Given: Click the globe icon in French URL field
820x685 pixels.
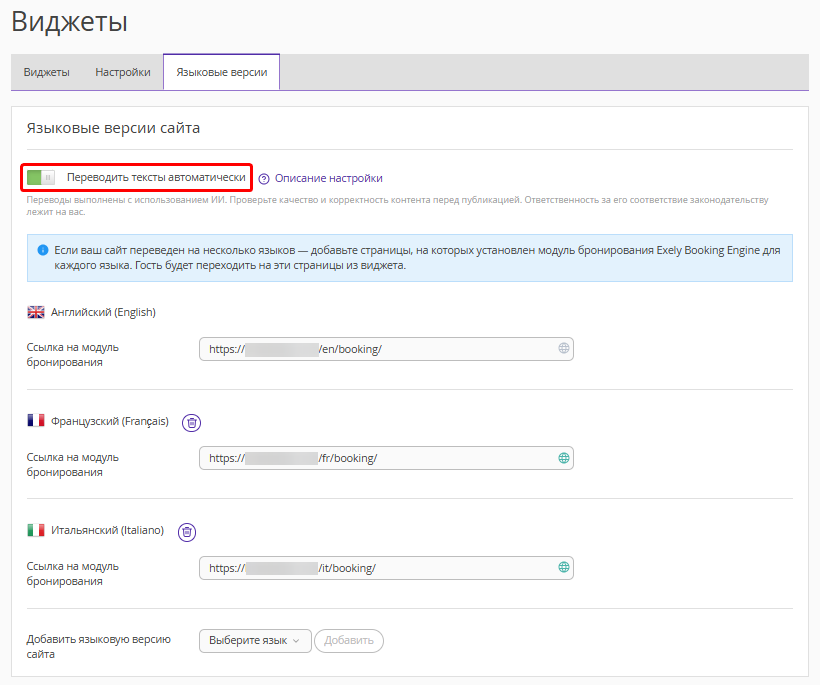Looking at the screenshot, I should (x=564, y=458).
